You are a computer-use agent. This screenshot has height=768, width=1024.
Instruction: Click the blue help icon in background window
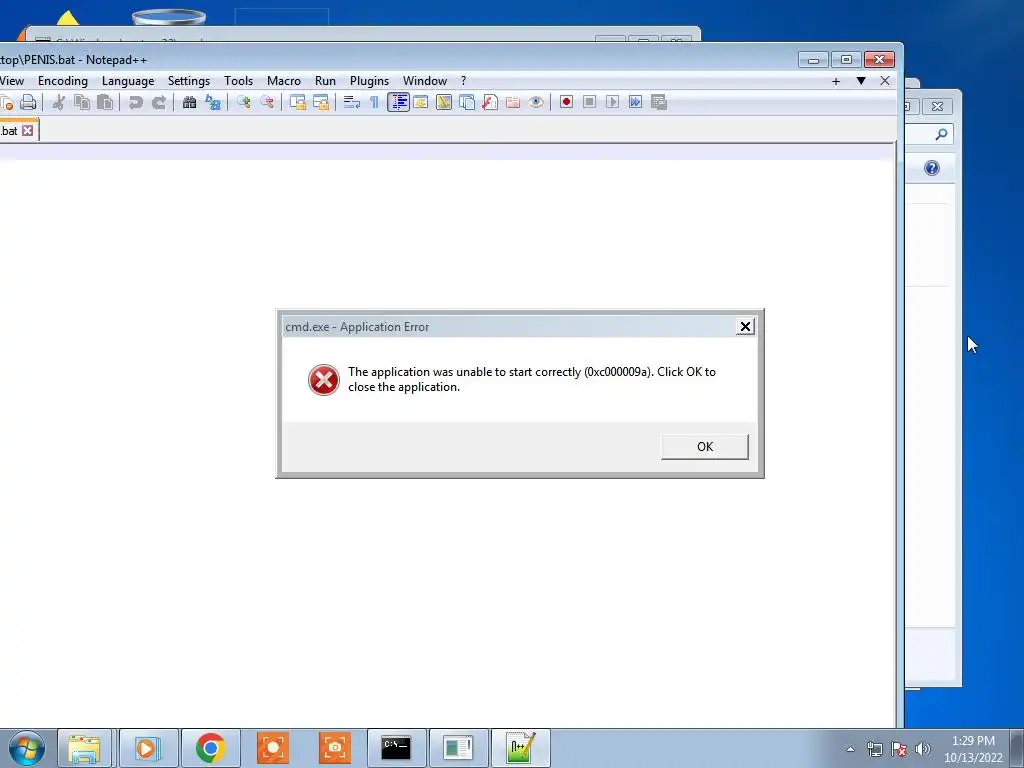click(x=932, y=168)
